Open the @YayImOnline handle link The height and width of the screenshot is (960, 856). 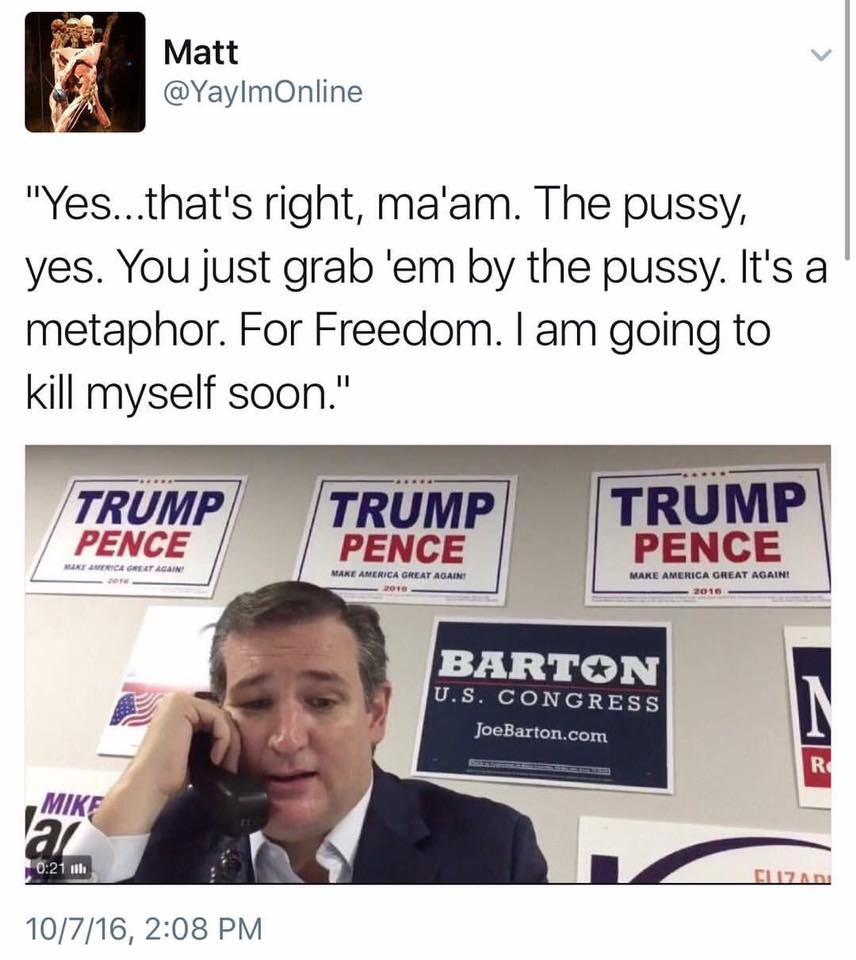[263, 92]
